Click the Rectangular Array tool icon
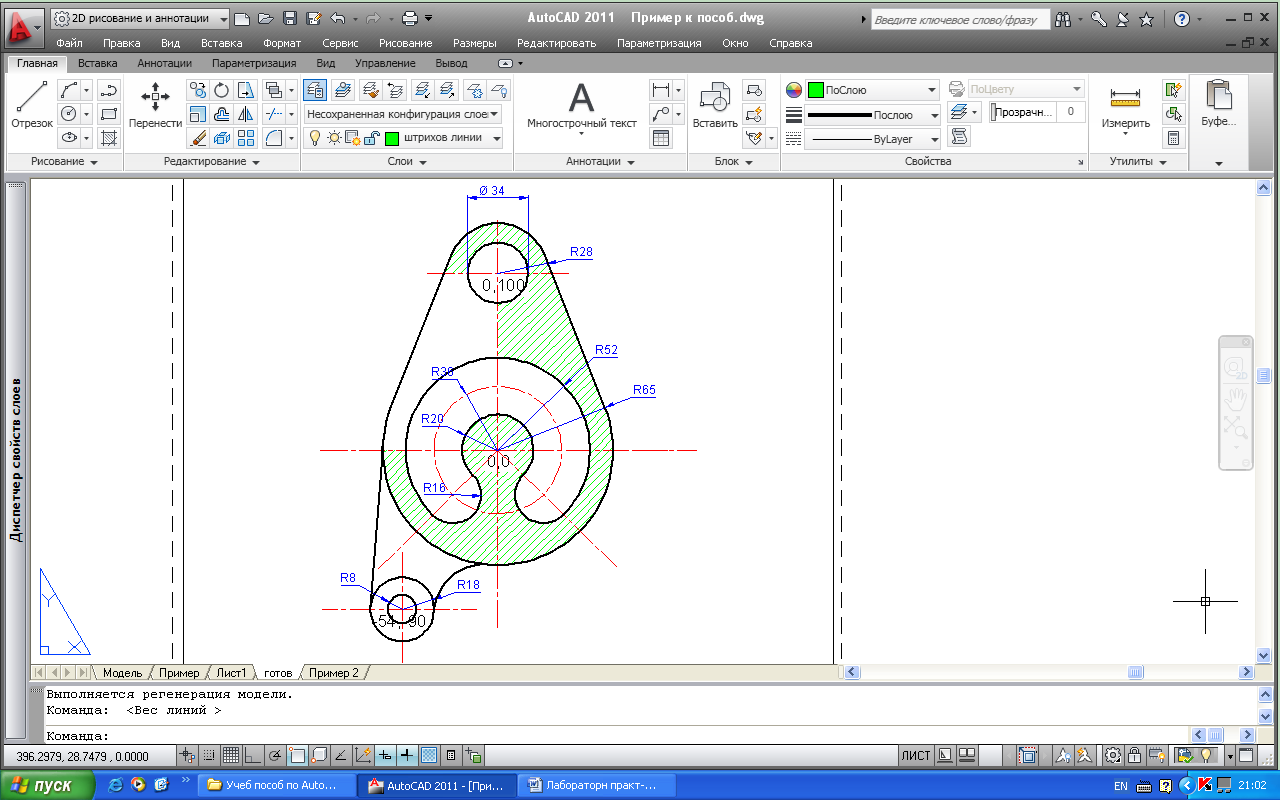Screen dimensions: 1280x800 pos(246,138)
